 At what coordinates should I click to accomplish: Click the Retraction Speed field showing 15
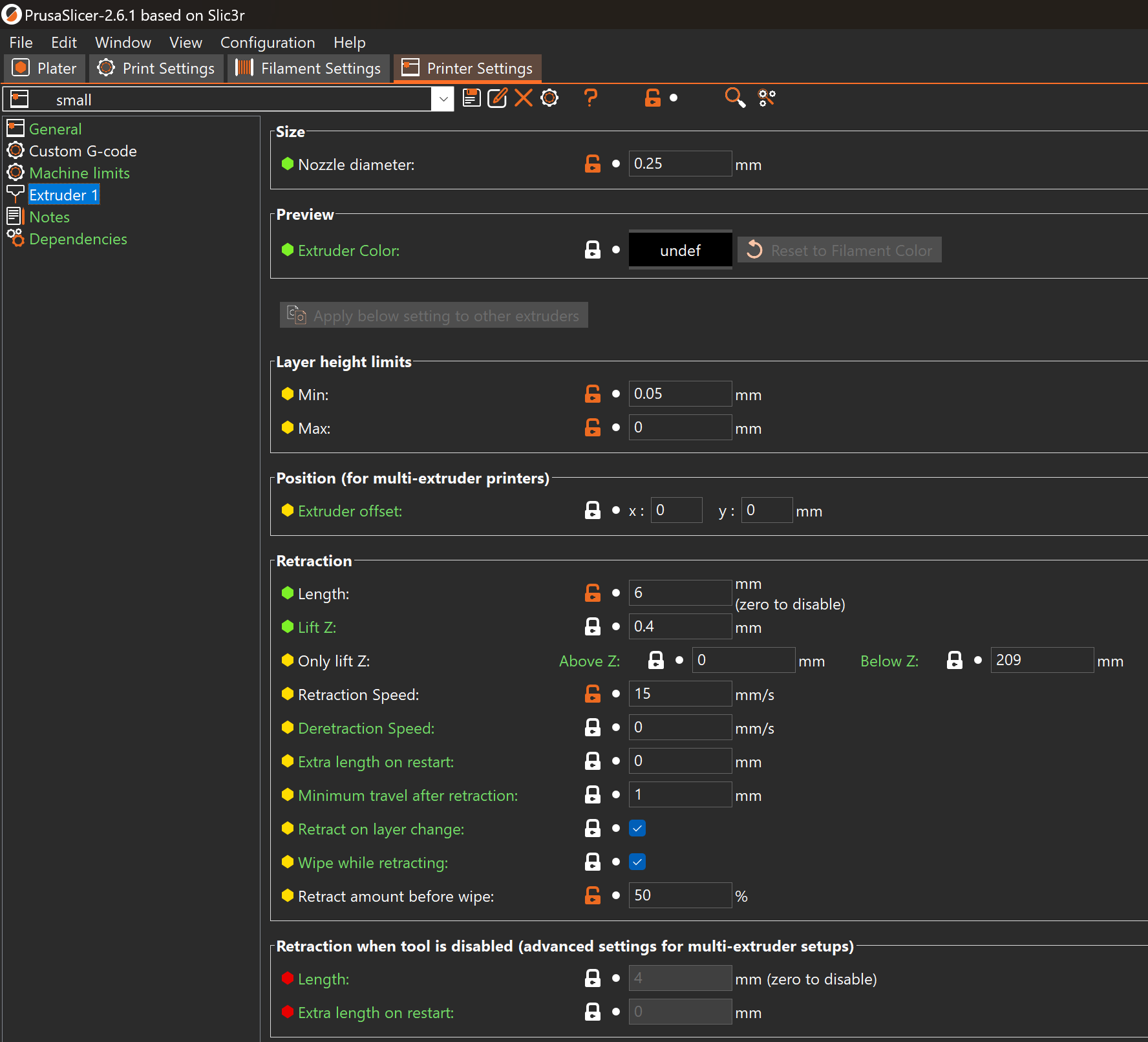coord(680,694)
